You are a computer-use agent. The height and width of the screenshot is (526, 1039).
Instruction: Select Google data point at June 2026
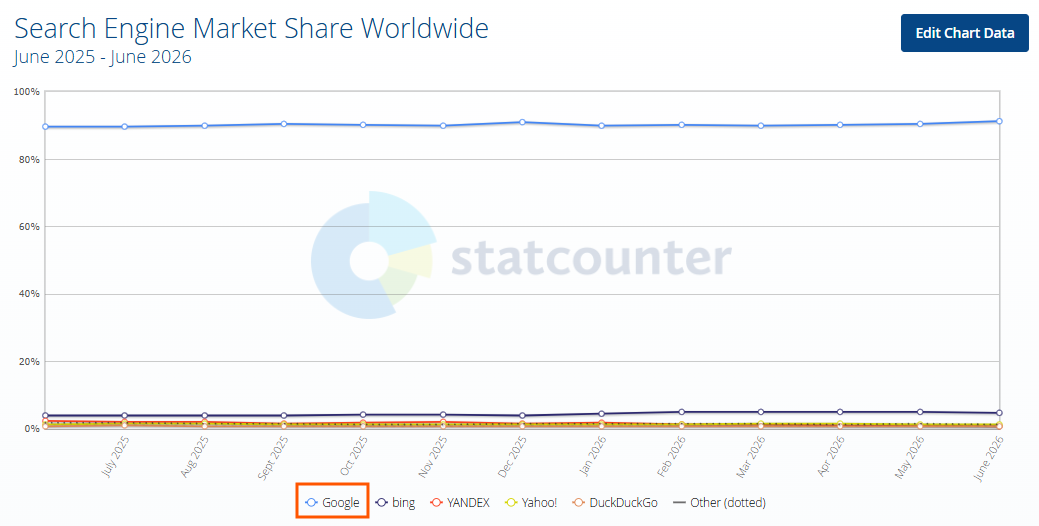pyautogui.click(x=999, y=121)
